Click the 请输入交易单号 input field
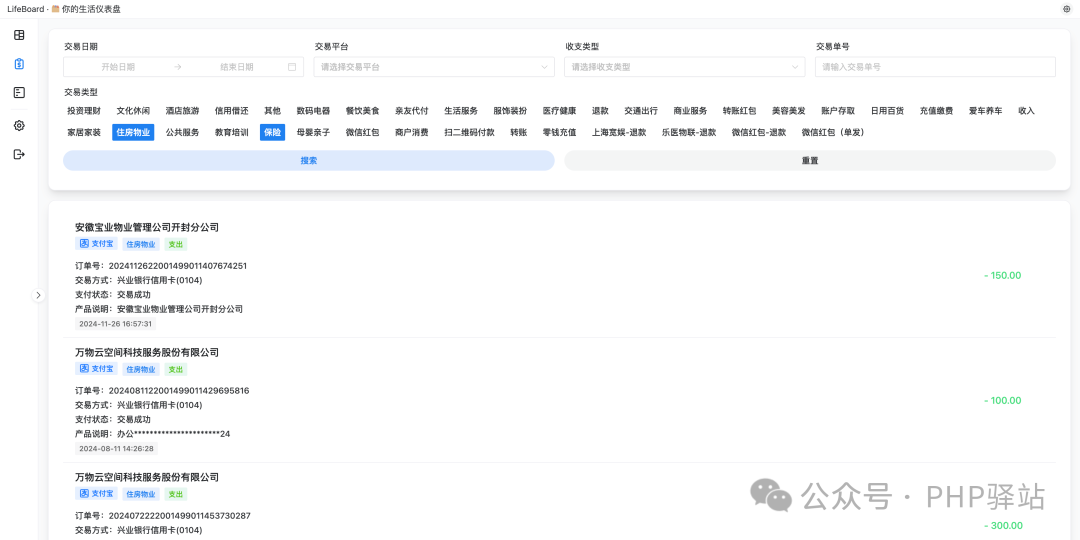 click(935, 67)
